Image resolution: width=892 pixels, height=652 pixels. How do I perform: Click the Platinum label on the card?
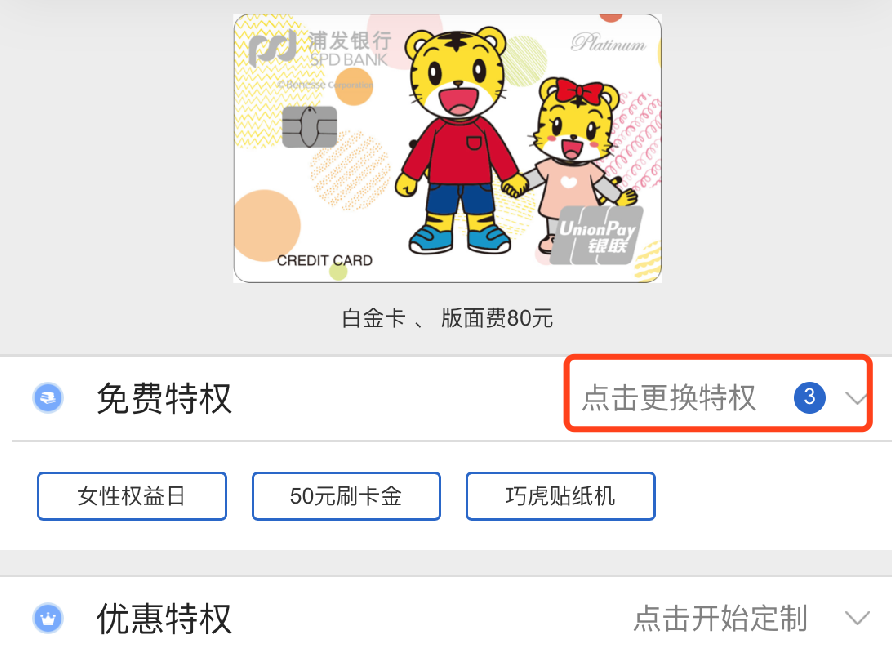(x=609, y=43)
